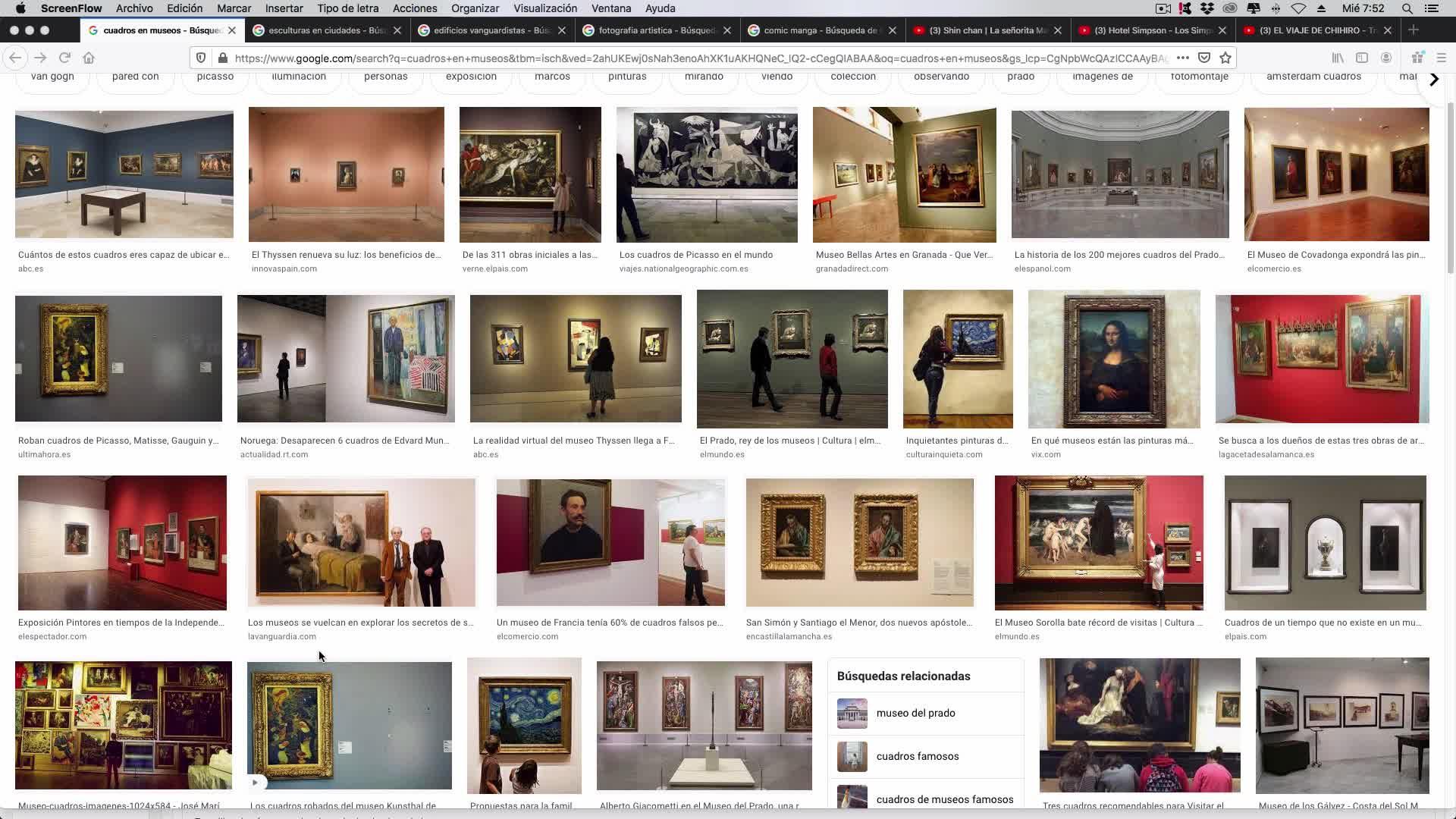Open Firefox account menu
Viewport: 1456px width, 819px height.
click(x=1386, y=58)
